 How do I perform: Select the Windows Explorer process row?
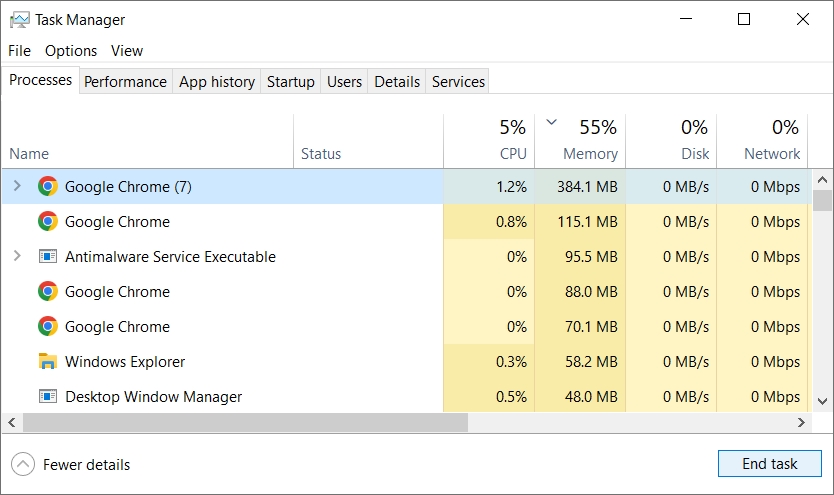point(407,362)
